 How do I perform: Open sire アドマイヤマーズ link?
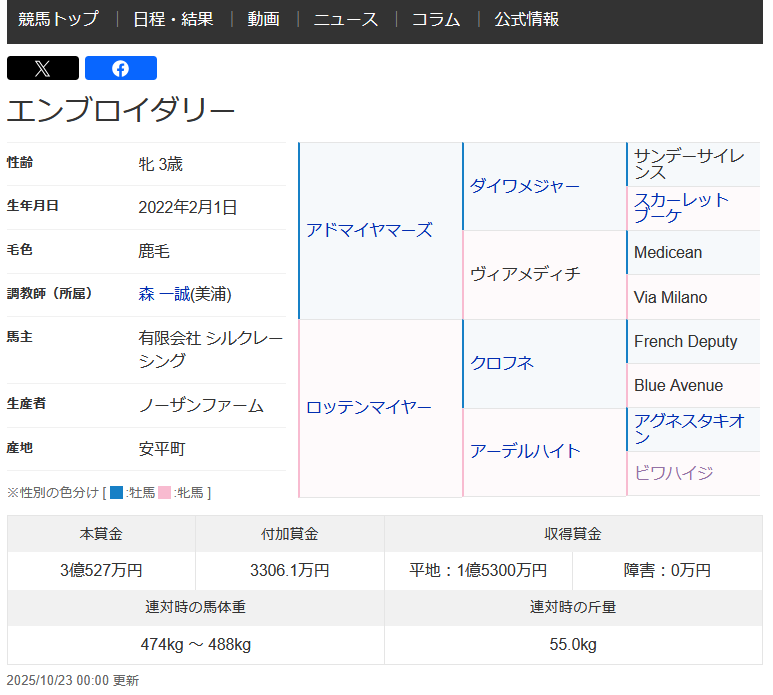[369, 230]
